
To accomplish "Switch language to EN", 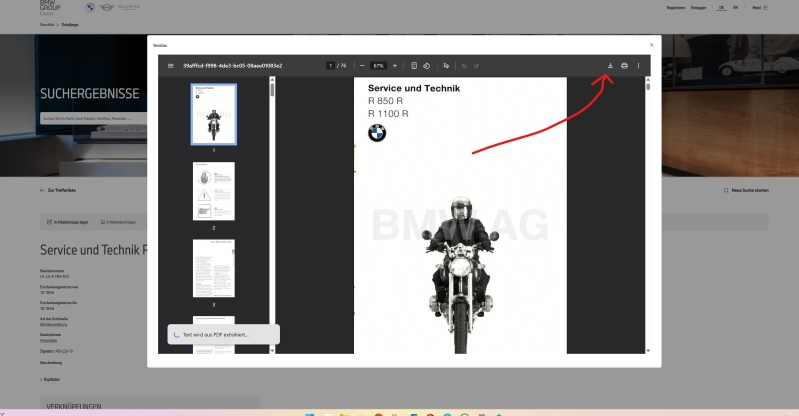I will 735,8.
